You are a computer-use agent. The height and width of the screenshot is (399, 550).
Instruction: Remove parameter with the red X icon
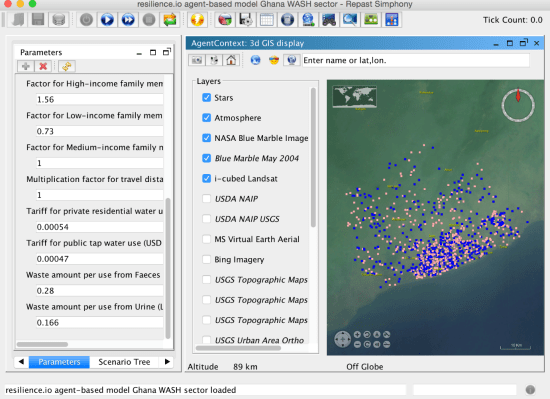pyautogui.click(x=43, y=66)
